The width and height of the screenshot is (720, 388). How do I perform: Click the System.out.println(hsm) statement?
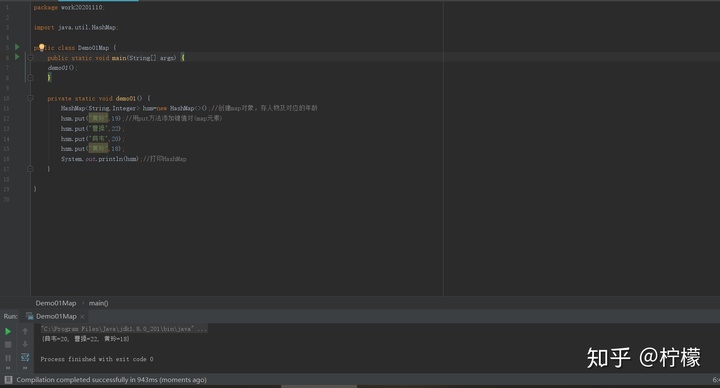click(101, 159)
